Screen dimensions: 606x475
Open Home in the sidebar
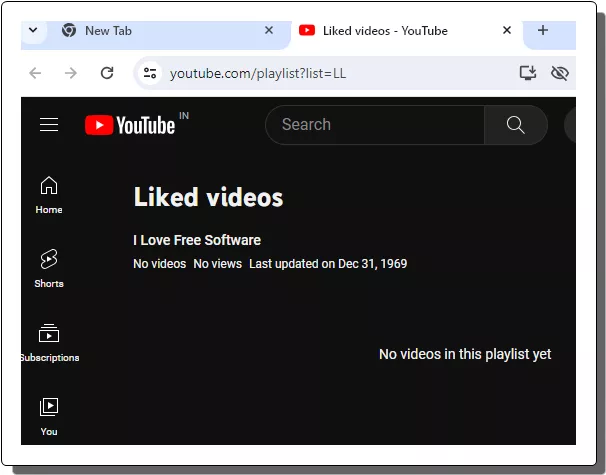pyautogui.click(x=49, y=195)
